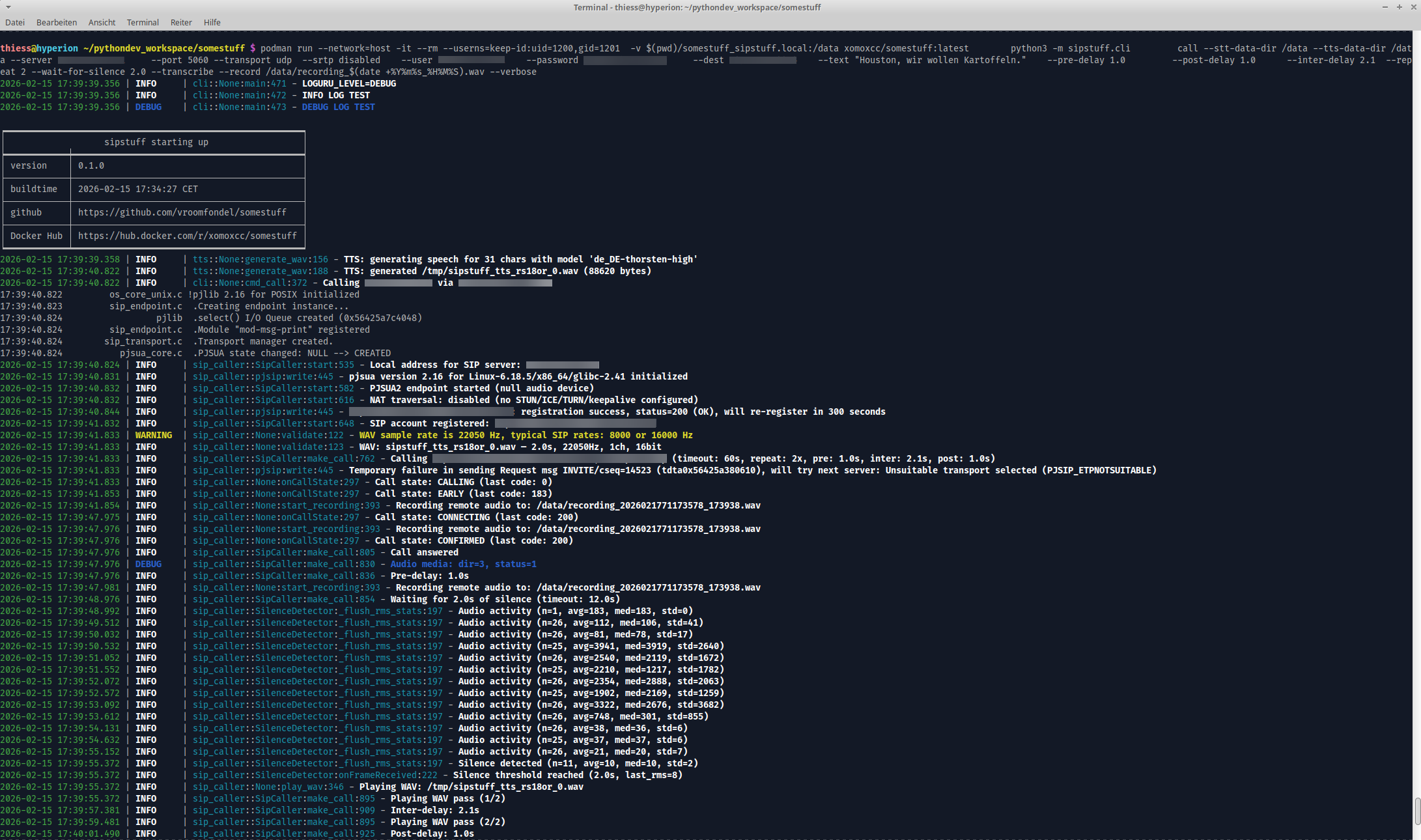Open the Bearbeiten menu
Image resolution: width=1421 pixels, height=840 pixels.
coord(57,22)
